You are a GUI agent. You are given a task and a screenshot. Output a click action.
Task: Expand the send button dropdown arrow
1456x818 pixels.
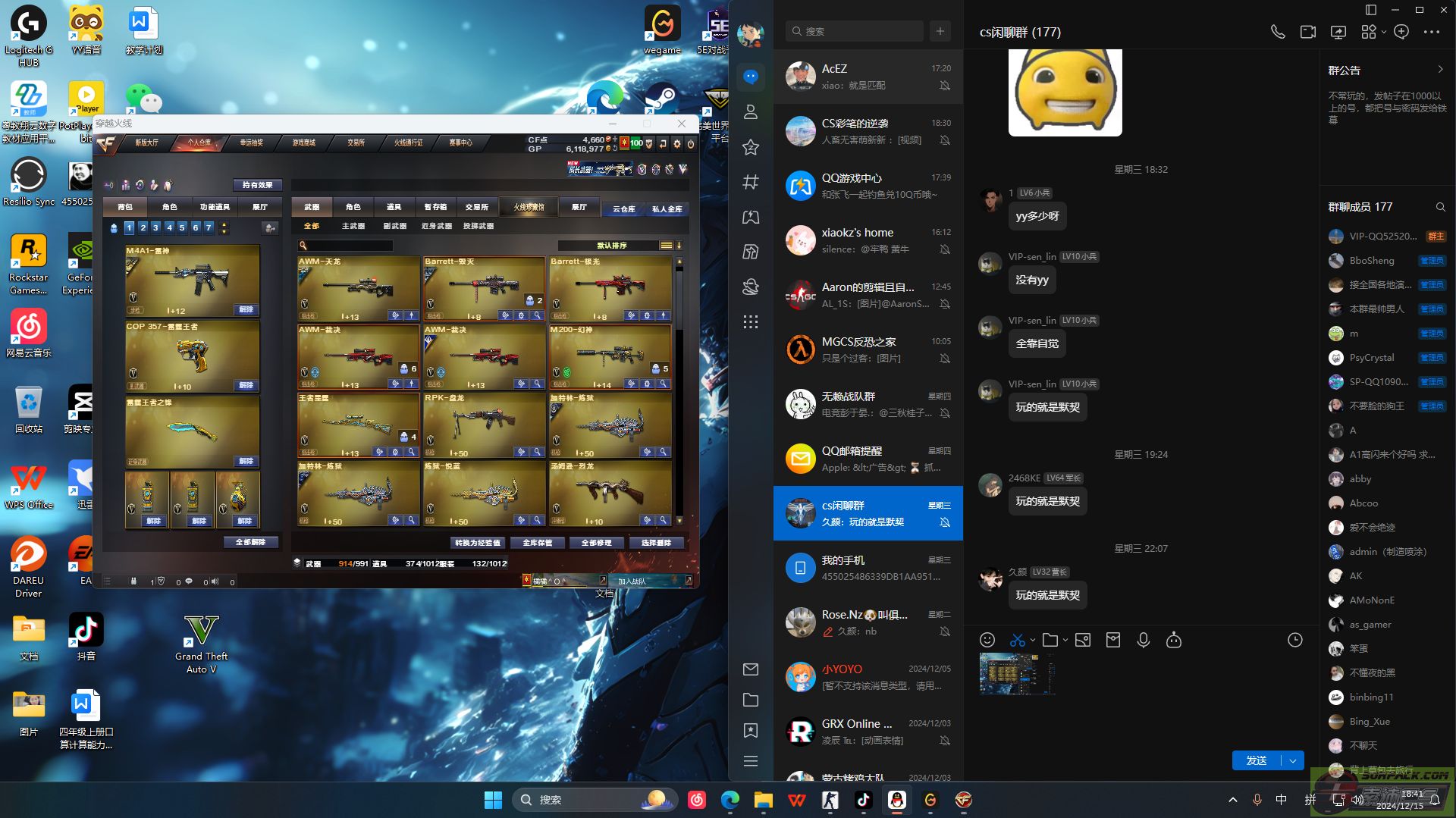tap(1293, 760)
